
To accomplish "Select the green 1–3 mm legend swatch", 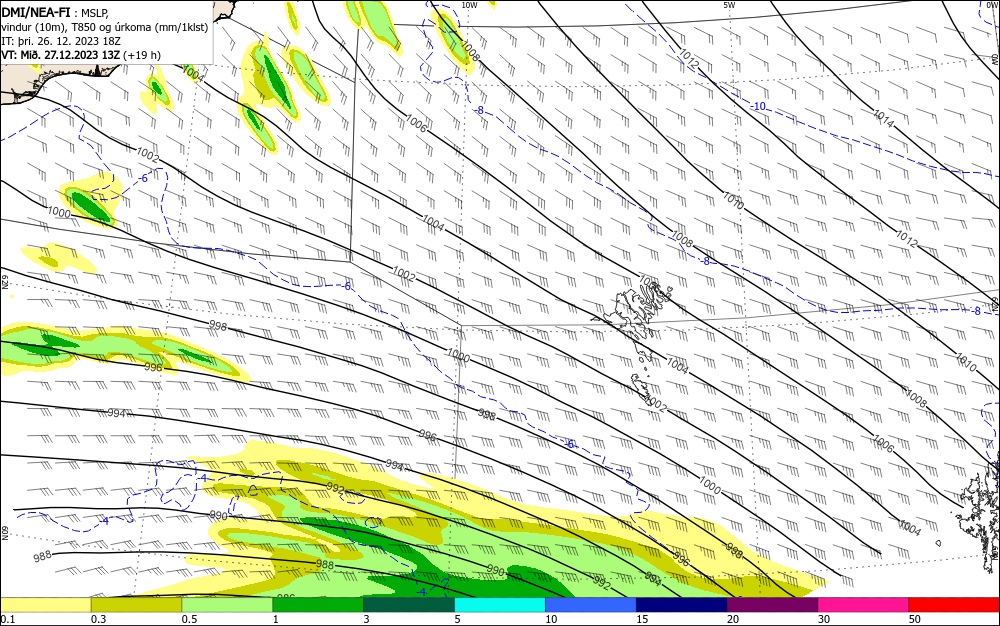I will point(318,605).
